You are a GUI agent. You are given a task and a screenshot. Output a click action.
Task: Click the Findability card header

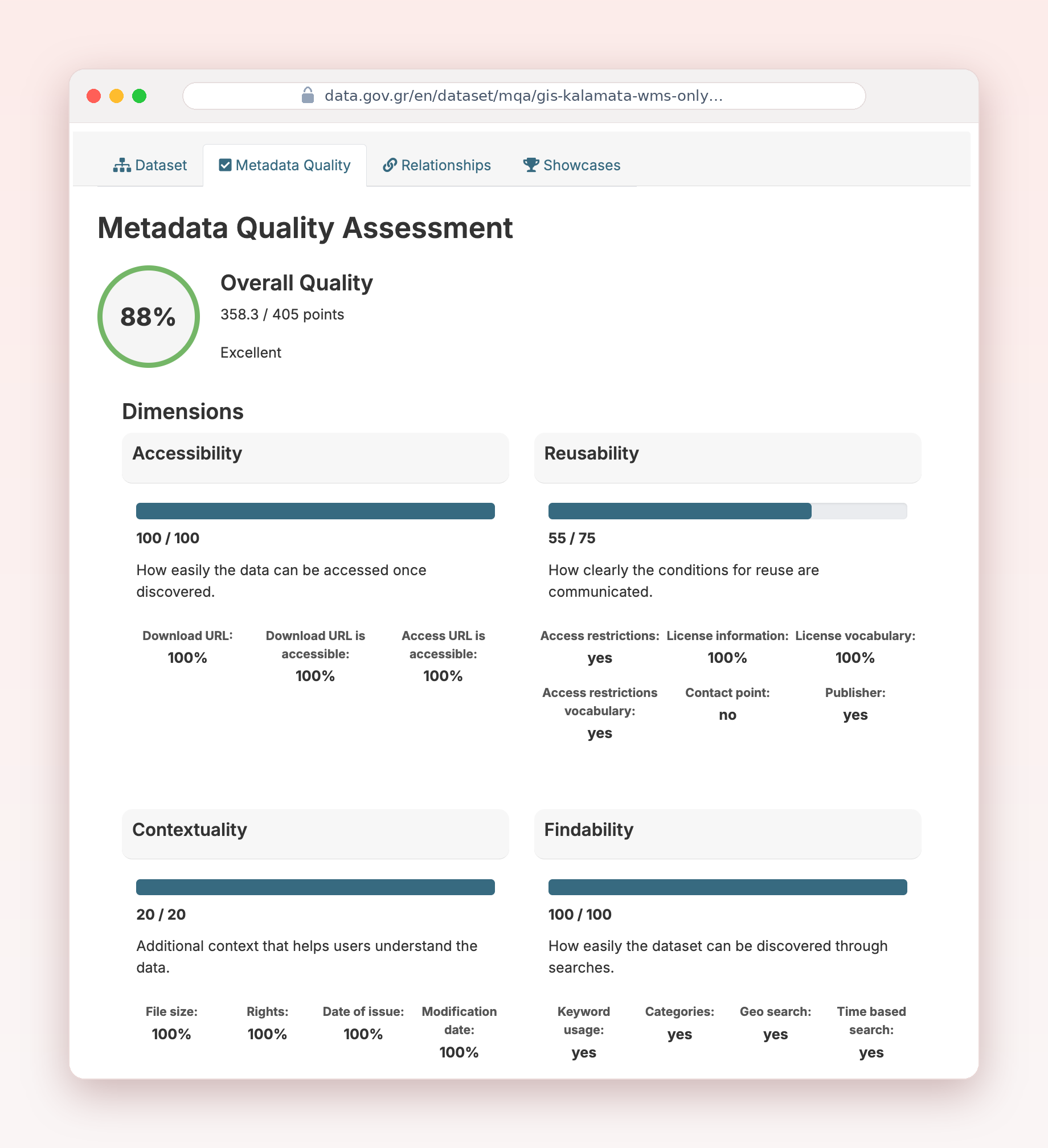pyautogui.click(x=727, y=834)
